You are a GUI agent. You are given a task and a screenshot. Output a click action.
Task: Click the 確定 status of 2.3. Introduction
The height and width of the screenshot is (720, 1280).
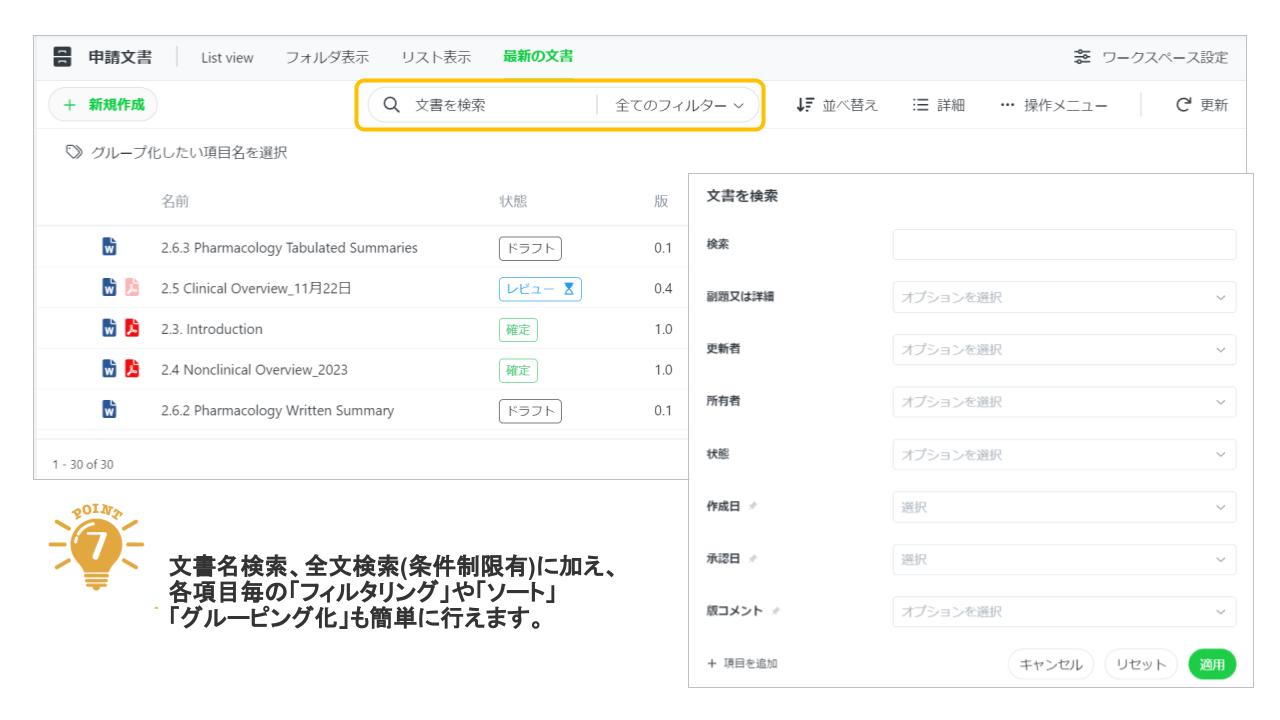[518, 329]
